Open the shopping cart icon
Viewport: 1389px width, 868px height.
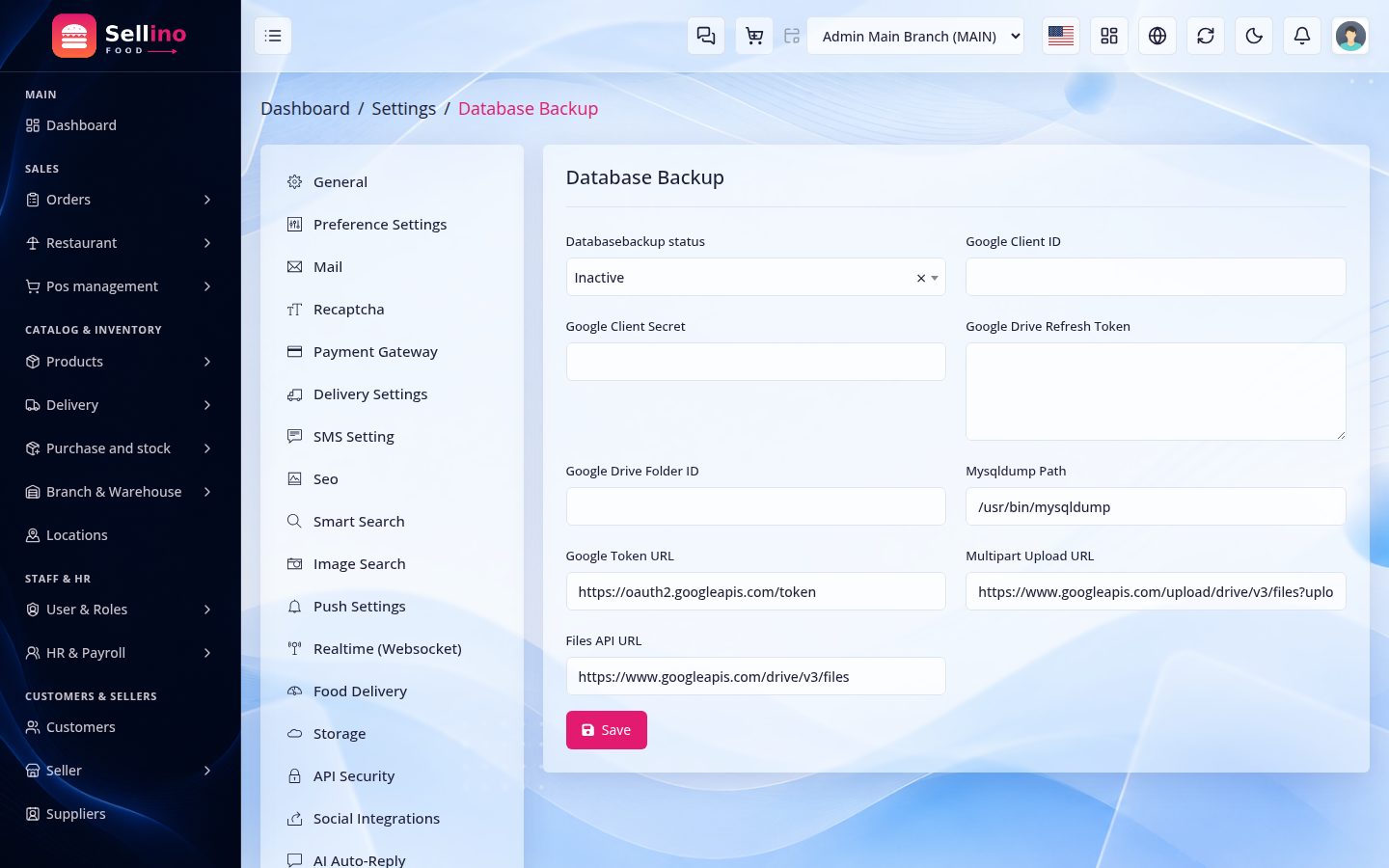[754, 36]
